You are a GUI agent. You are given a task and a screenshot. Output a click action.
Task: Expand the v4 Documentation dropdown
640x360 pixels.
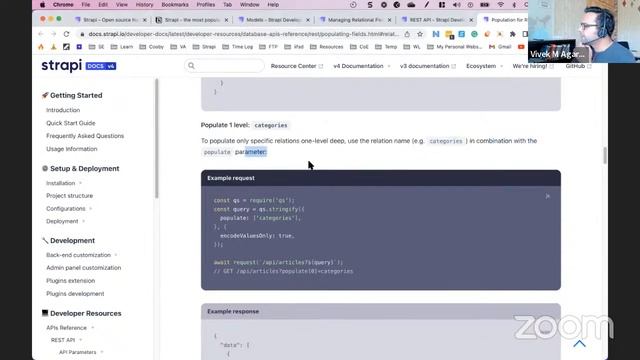(362, 66)
